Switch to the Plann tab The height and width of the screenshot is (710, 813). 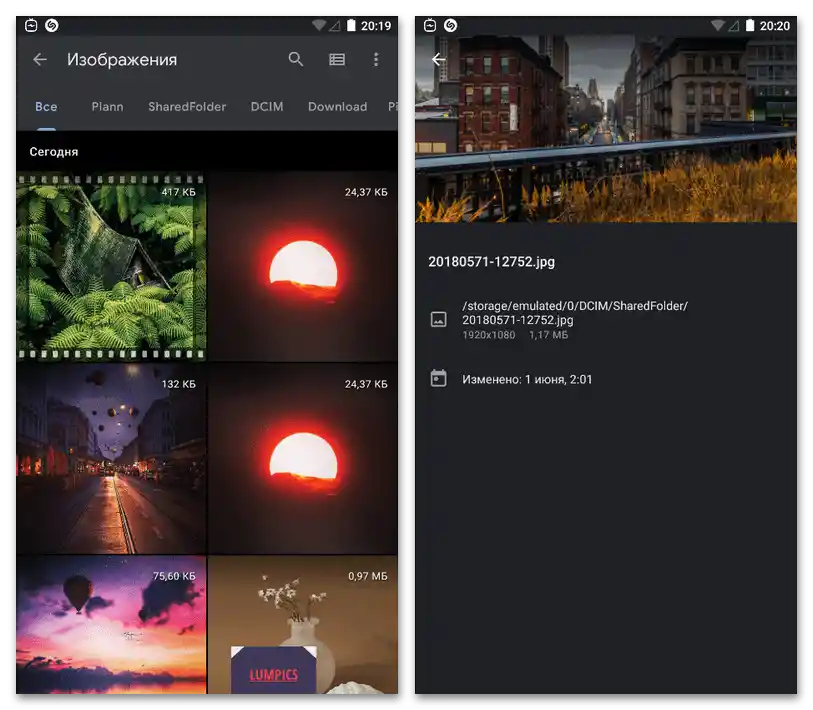[x=107, y=107]
